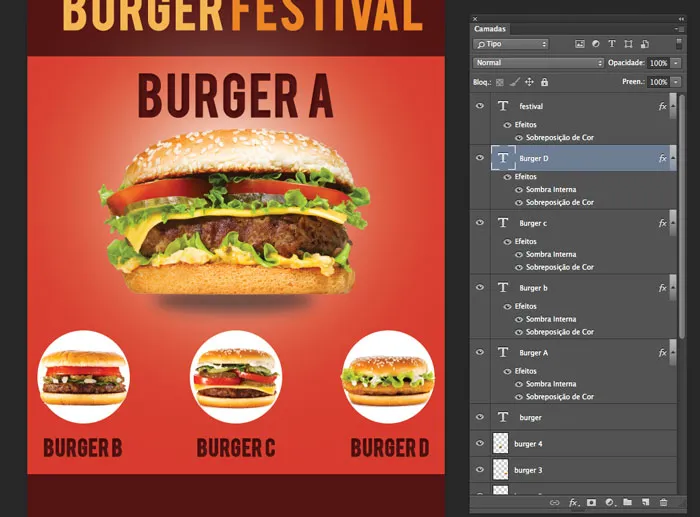Image resolution: width=700 pixels, height=517 pixels.
Task: Open the Opacidade slider arrow
Action: 676,63
